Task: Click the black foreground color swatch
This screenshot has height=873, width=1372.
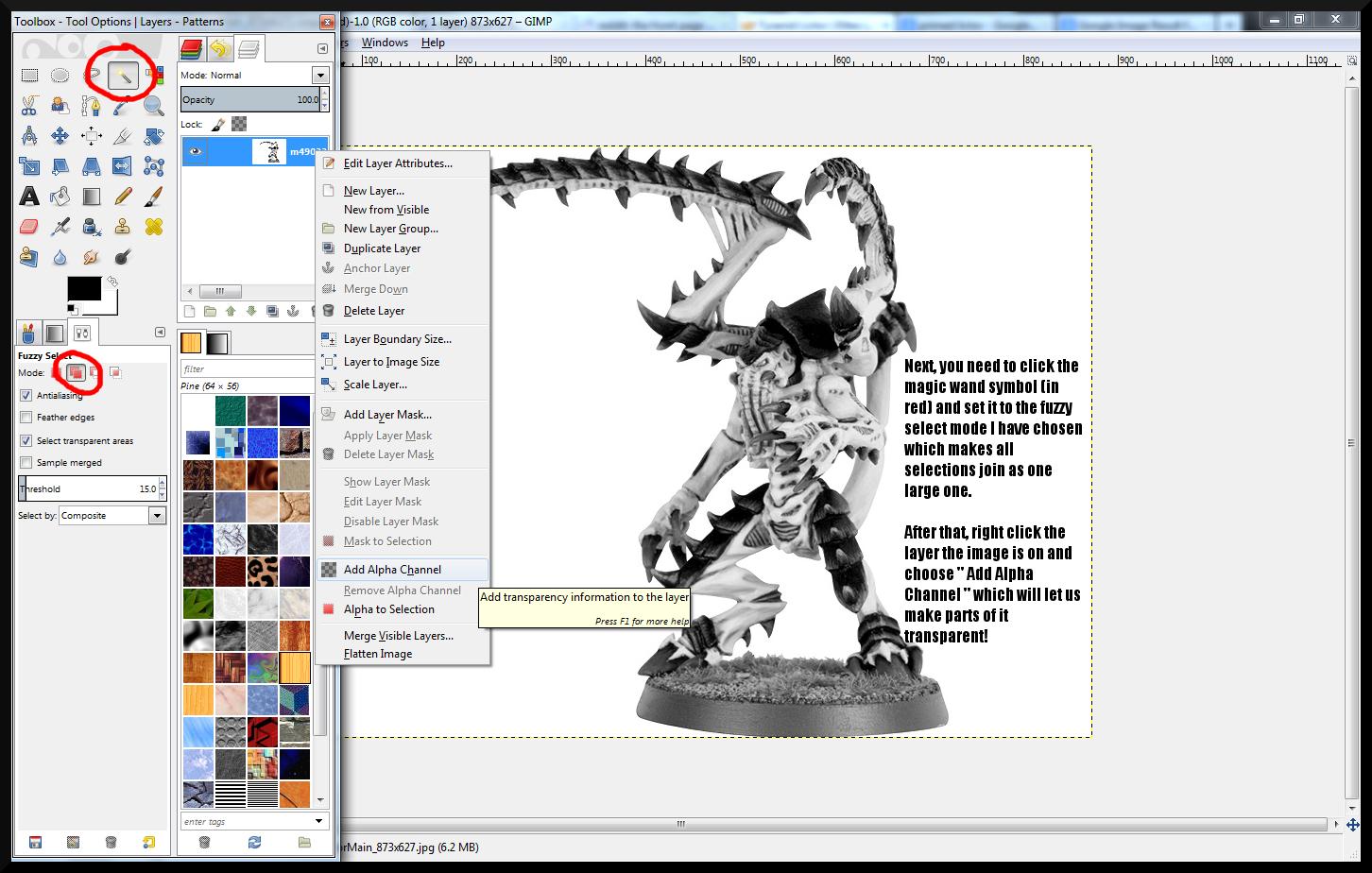Action: [84, 289]
